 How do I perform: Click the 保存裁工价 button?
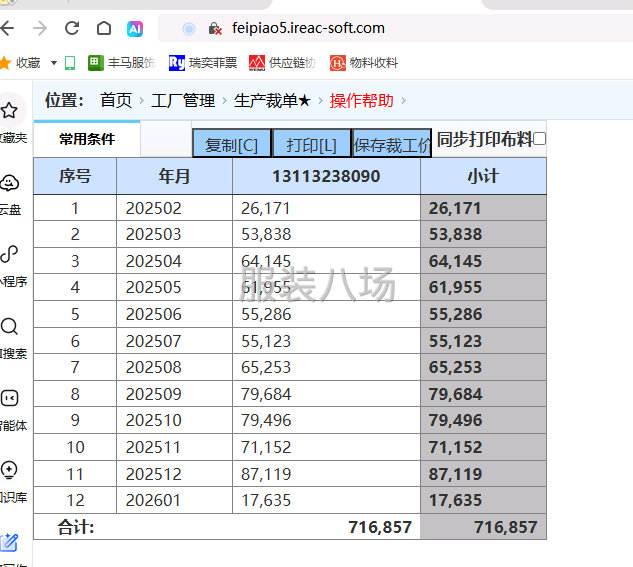click(x=392, y=144)
